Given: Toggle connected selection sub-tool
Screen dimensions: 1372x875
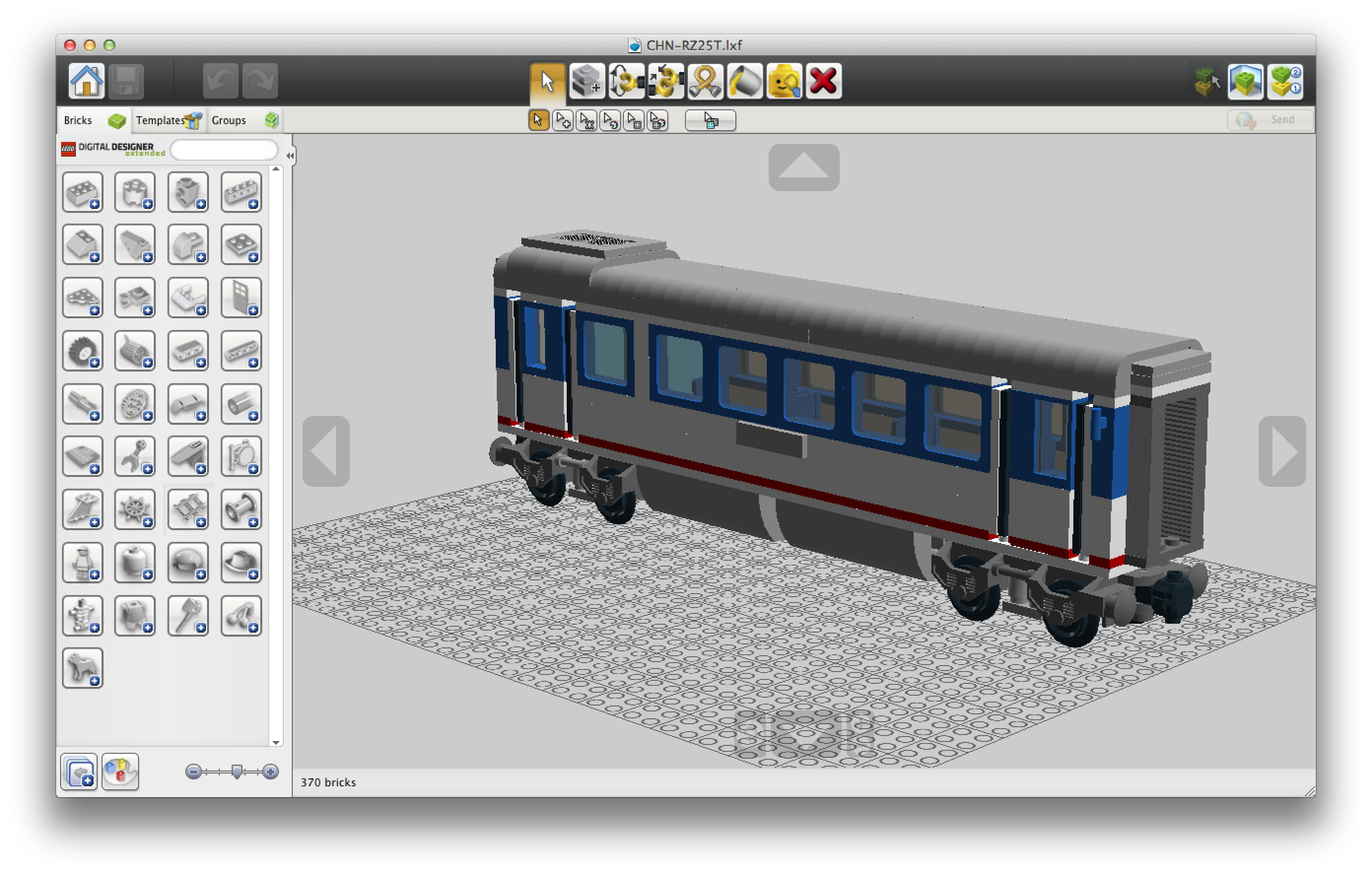Looking at the screenshot, I should (587, 121).
